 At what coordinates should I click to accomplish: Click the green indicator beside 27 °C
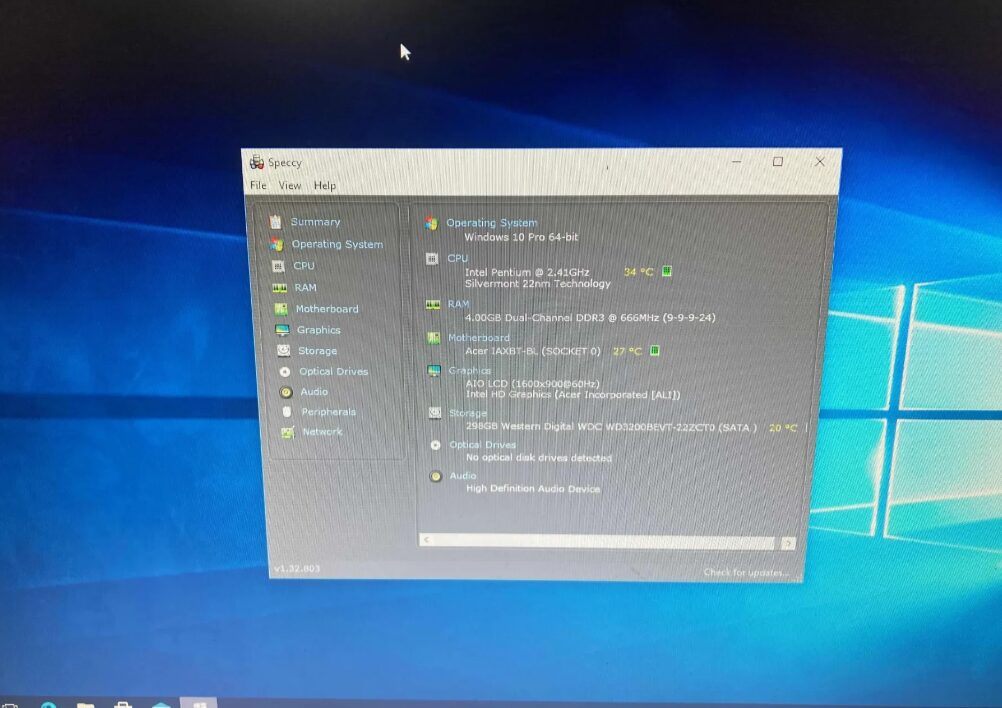coord(655,350)
